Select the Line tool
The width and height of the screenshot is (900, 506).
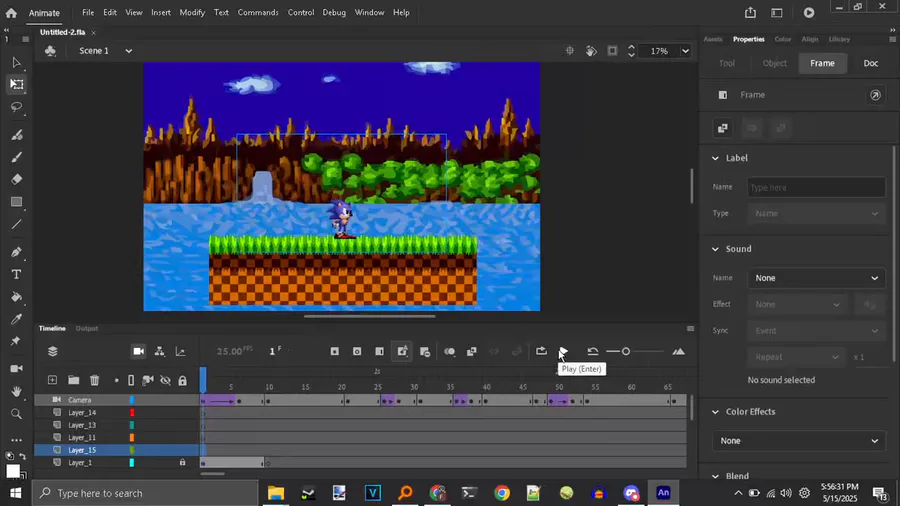click(x=16, y=224)
